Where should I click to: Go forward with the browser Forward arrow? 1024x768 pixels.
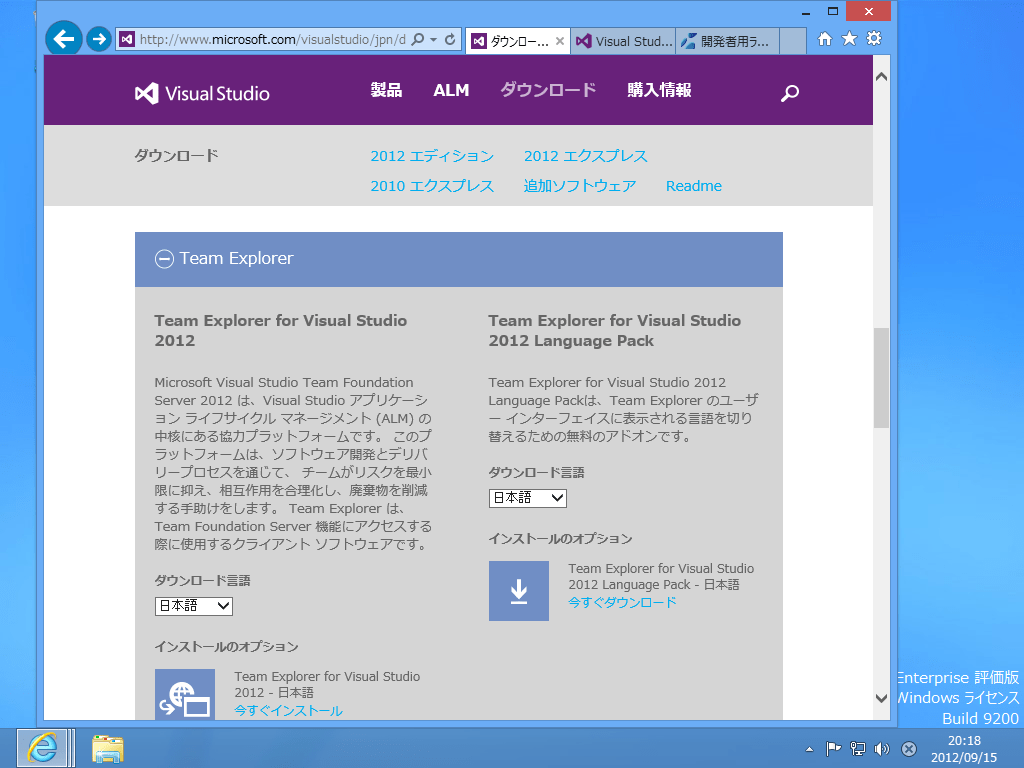click(99, 39)
